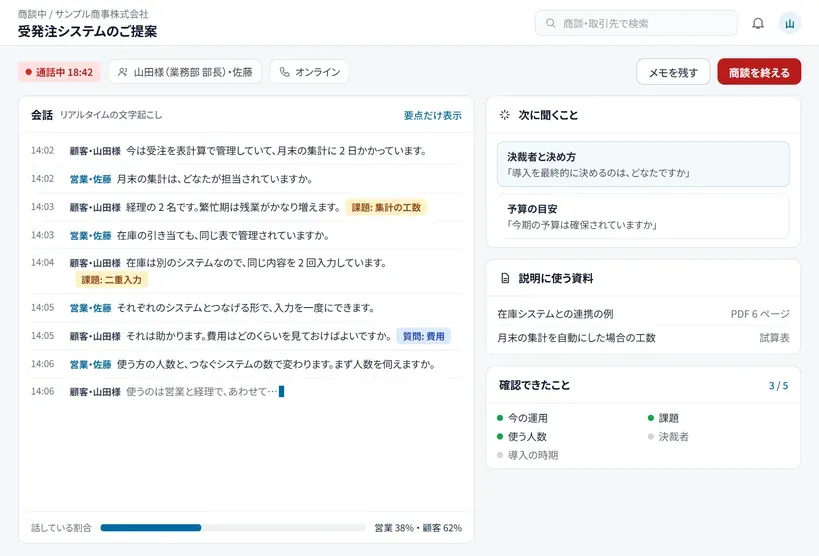Click the red recording dot in 通話中
Image resolution: width=819 pixels, height=556 pixels.
click(x=29, y=72)
